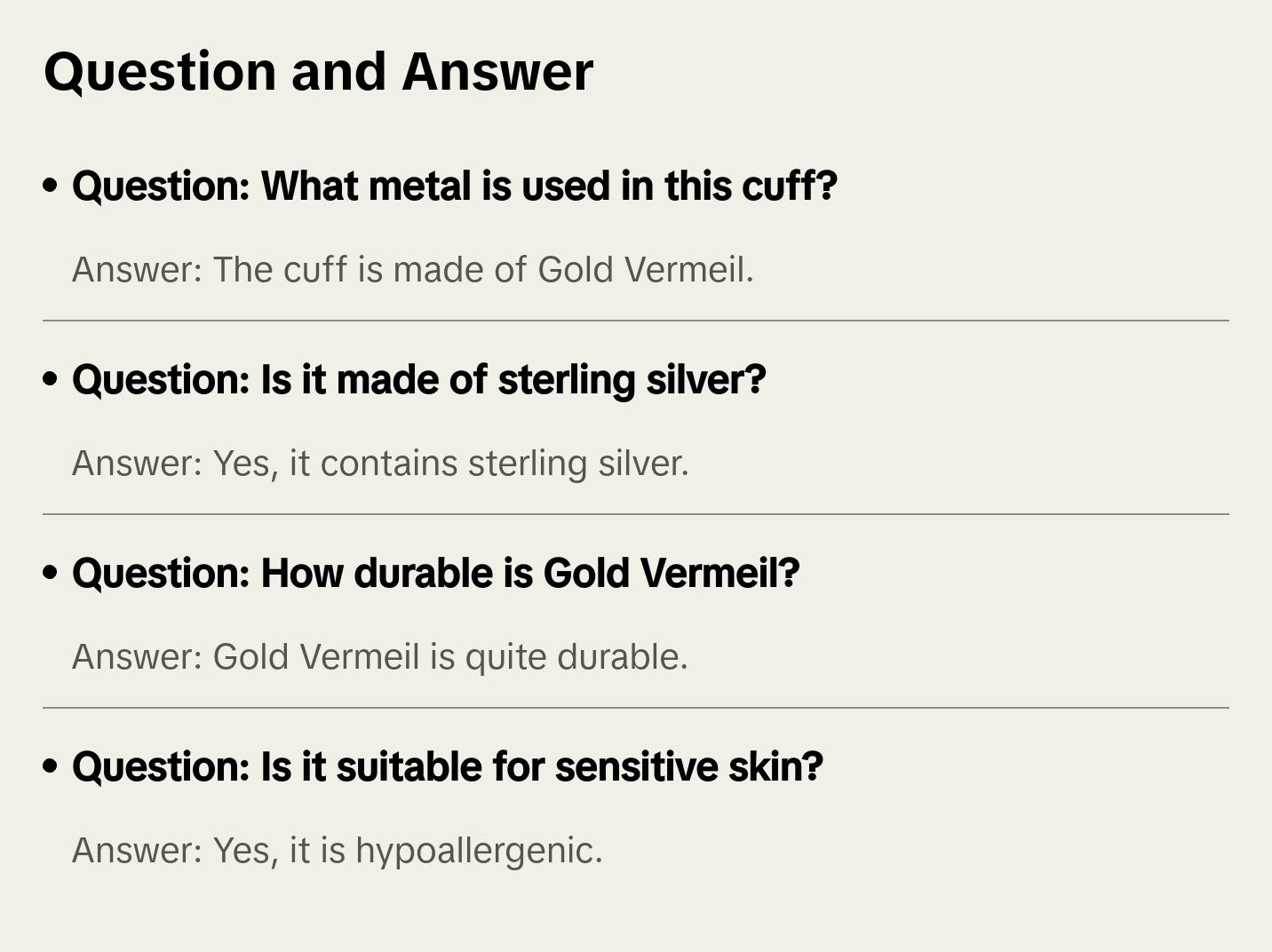Select the answer "Yes, it contains sterling silver."
Image resolution: width=1272 pixels, height=952 pixels.
click(x=380, y=464)
